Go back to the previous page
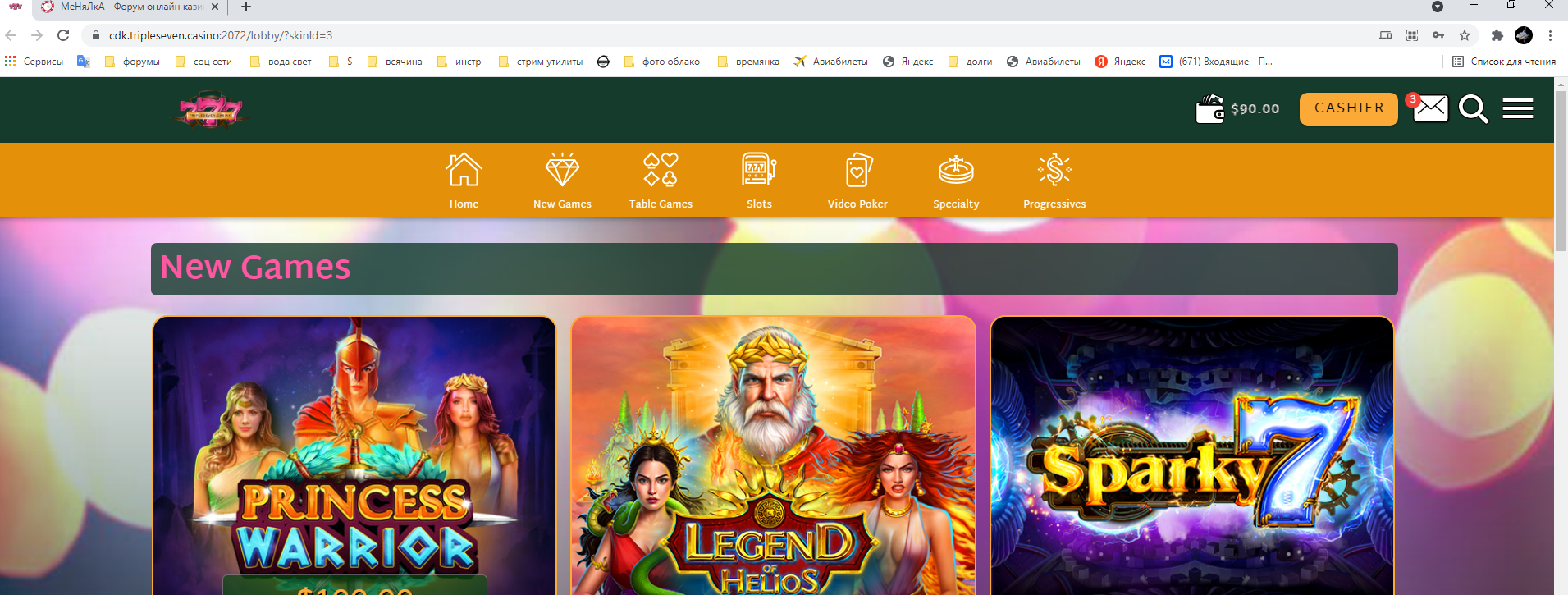 pyautogui.click(x=11, y=35)
